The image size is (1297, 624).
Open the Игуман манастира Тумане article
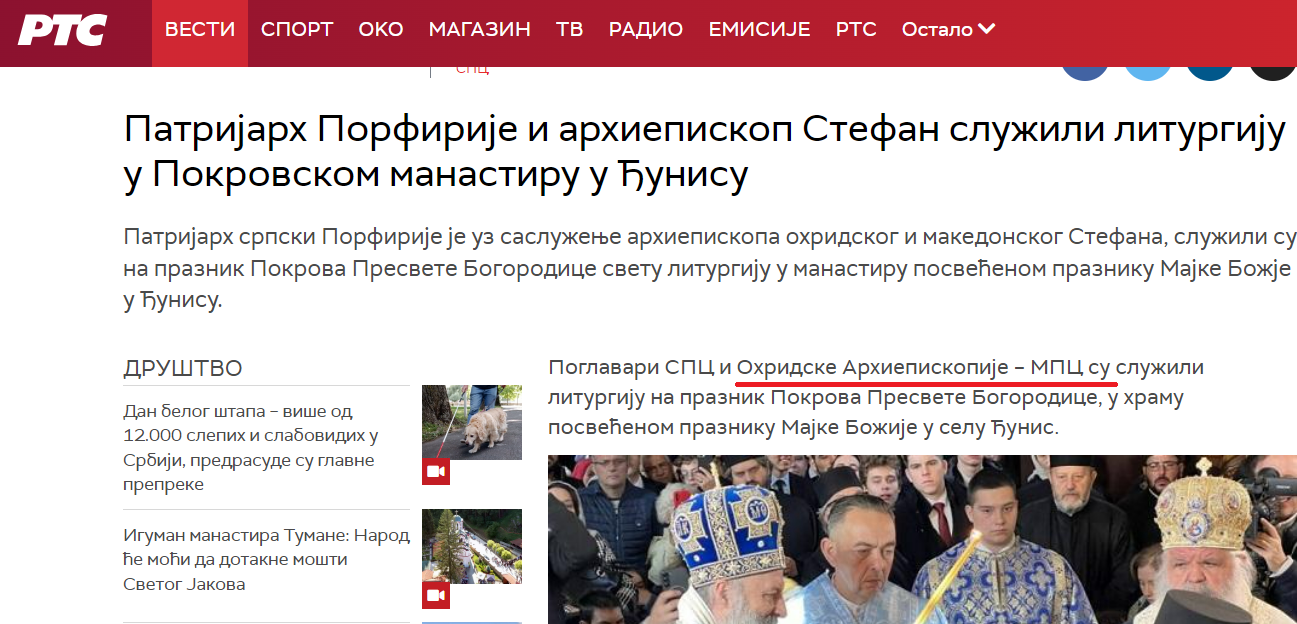(266, 560)
